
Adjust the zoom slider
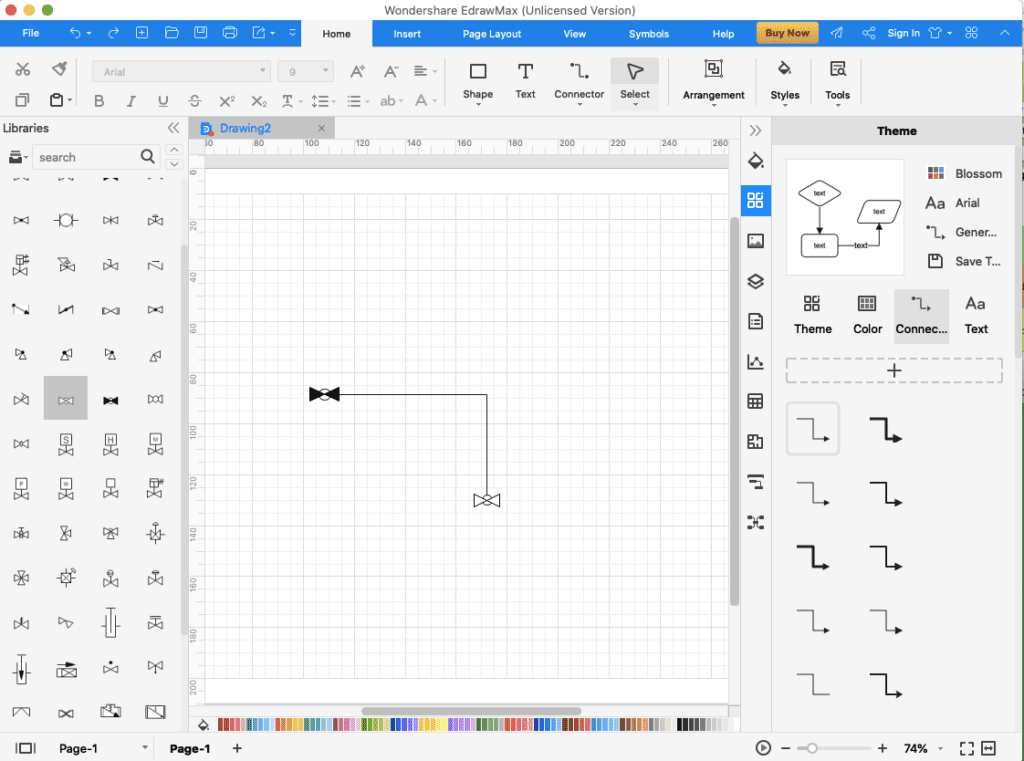click(812, 748)
